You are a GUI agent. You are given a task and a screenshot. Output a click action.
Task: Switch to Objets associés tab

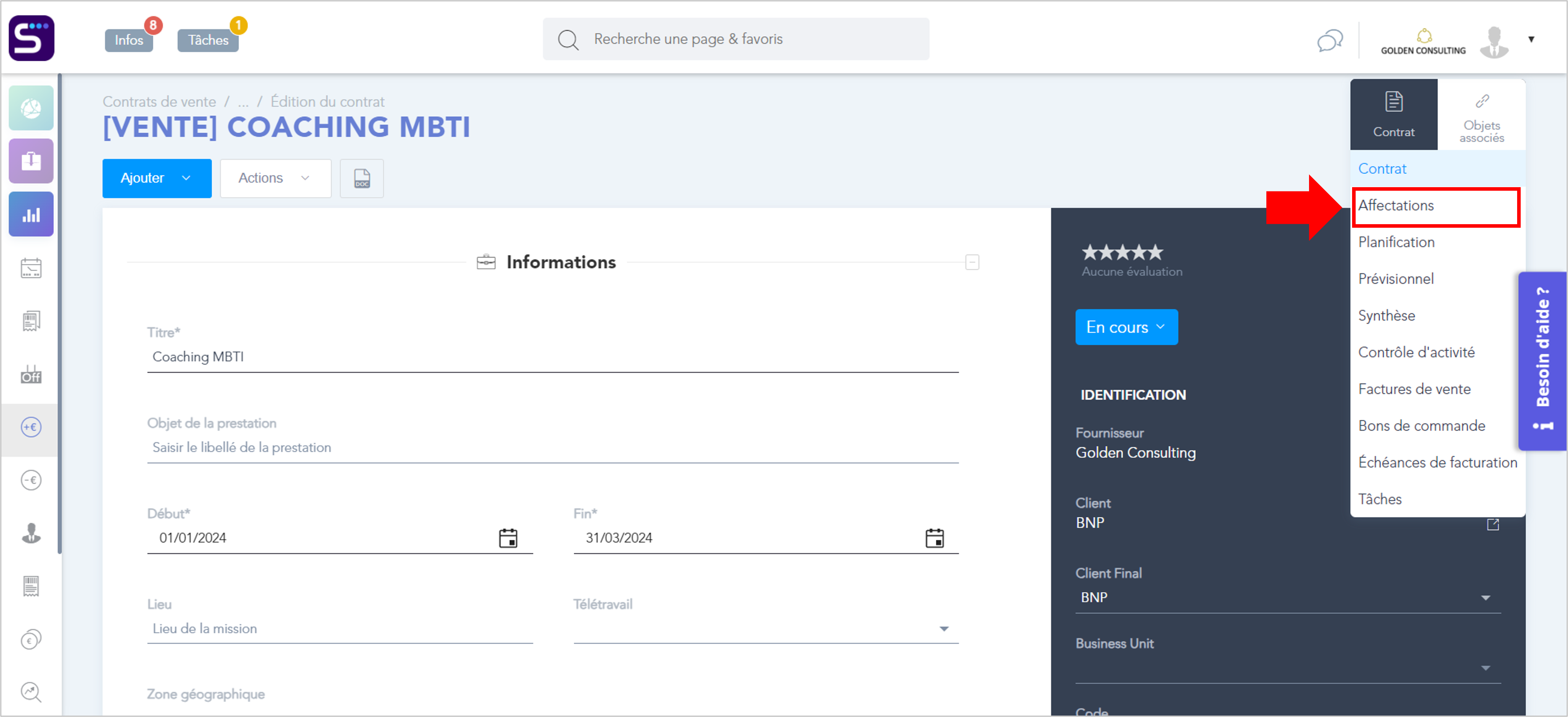[1482, 115]
